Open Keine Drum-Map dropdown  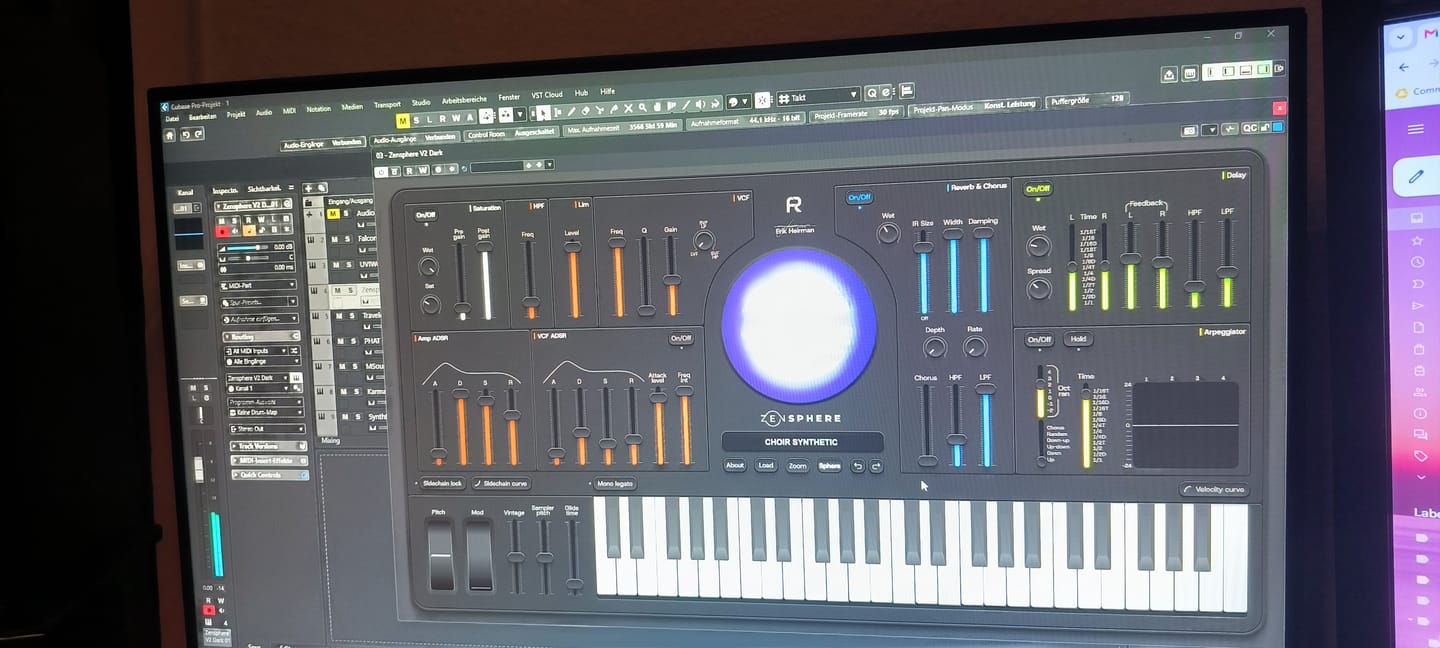(x=264, y=412)
